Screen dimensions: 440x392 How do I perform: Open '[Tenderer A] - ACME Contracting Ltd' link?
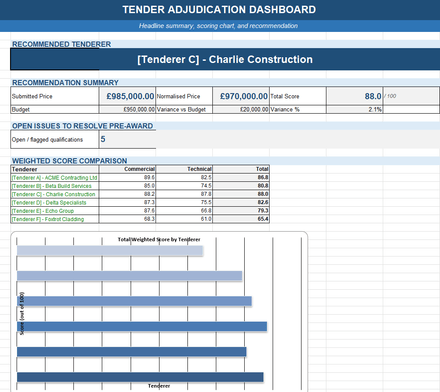[x=54, y=178]
